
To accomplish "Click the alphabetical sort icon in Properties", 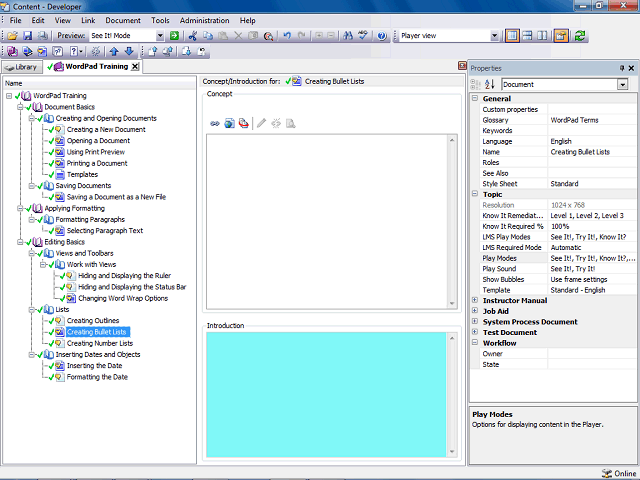I will click(x=490, y=84).
